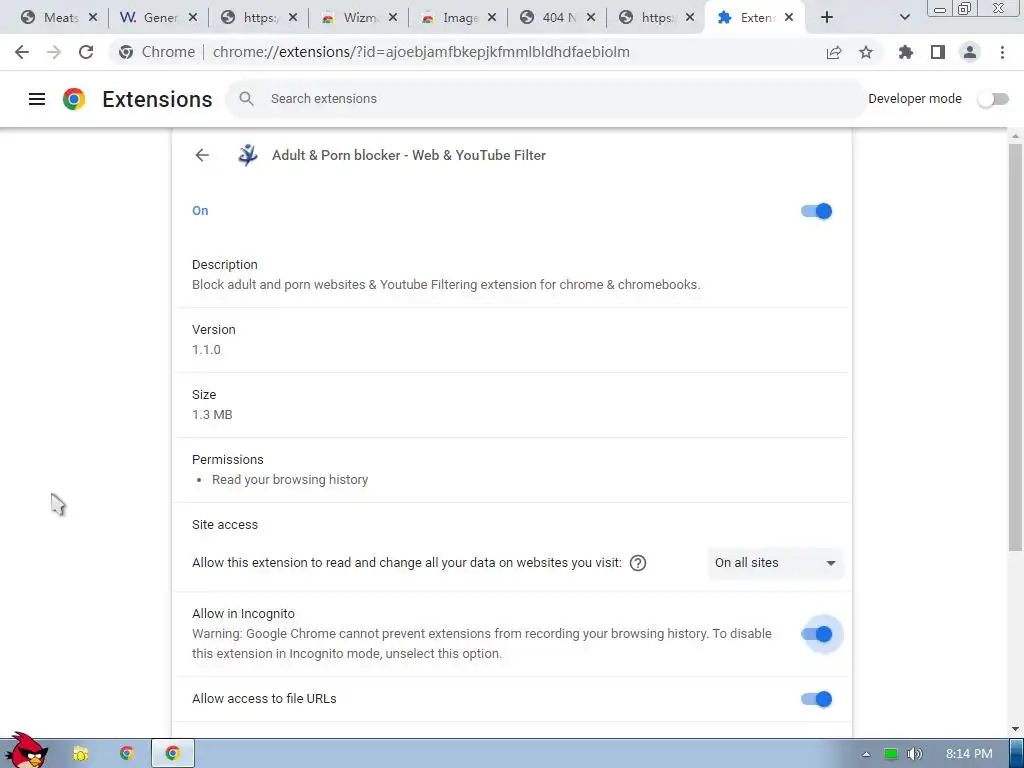Click the Extensions page title
The height and width of the screenshot is (768, 1024).
(157, 99)
